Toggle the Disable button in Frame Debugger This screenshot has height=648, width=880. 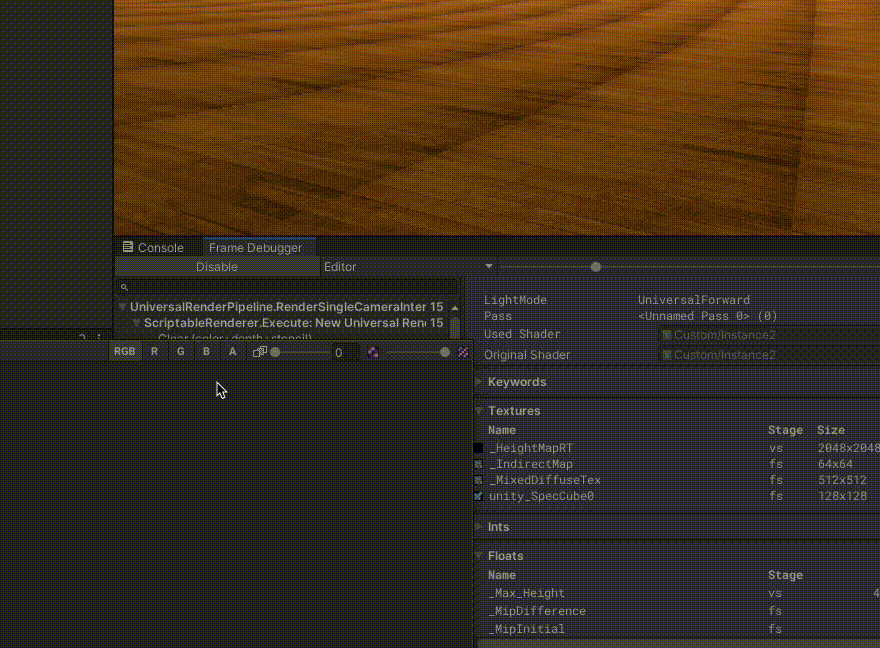217,266
